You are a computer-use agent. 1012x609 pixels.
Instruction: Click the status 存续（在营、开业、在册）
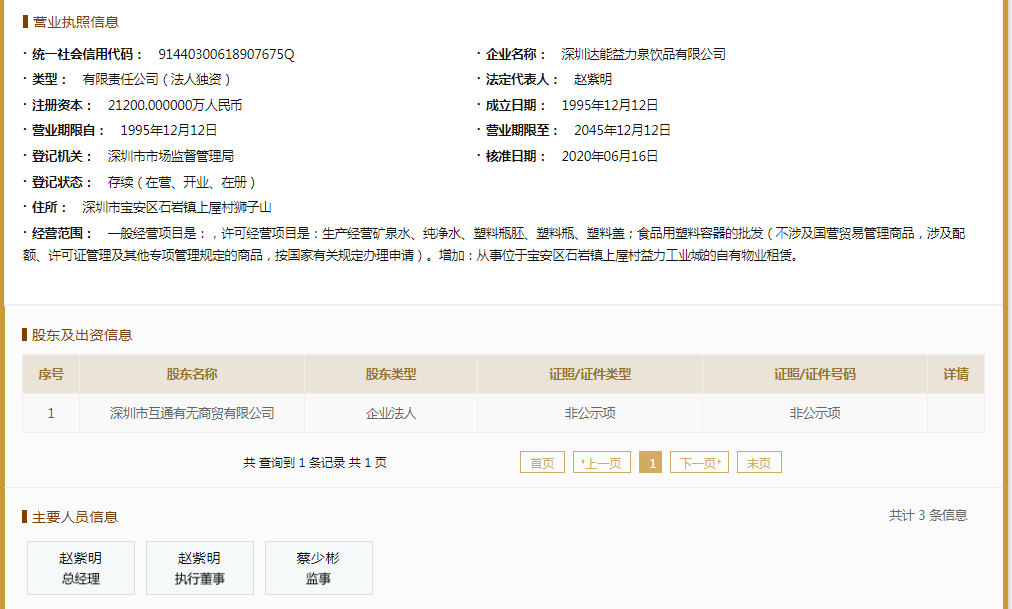(x=183, y=182)
